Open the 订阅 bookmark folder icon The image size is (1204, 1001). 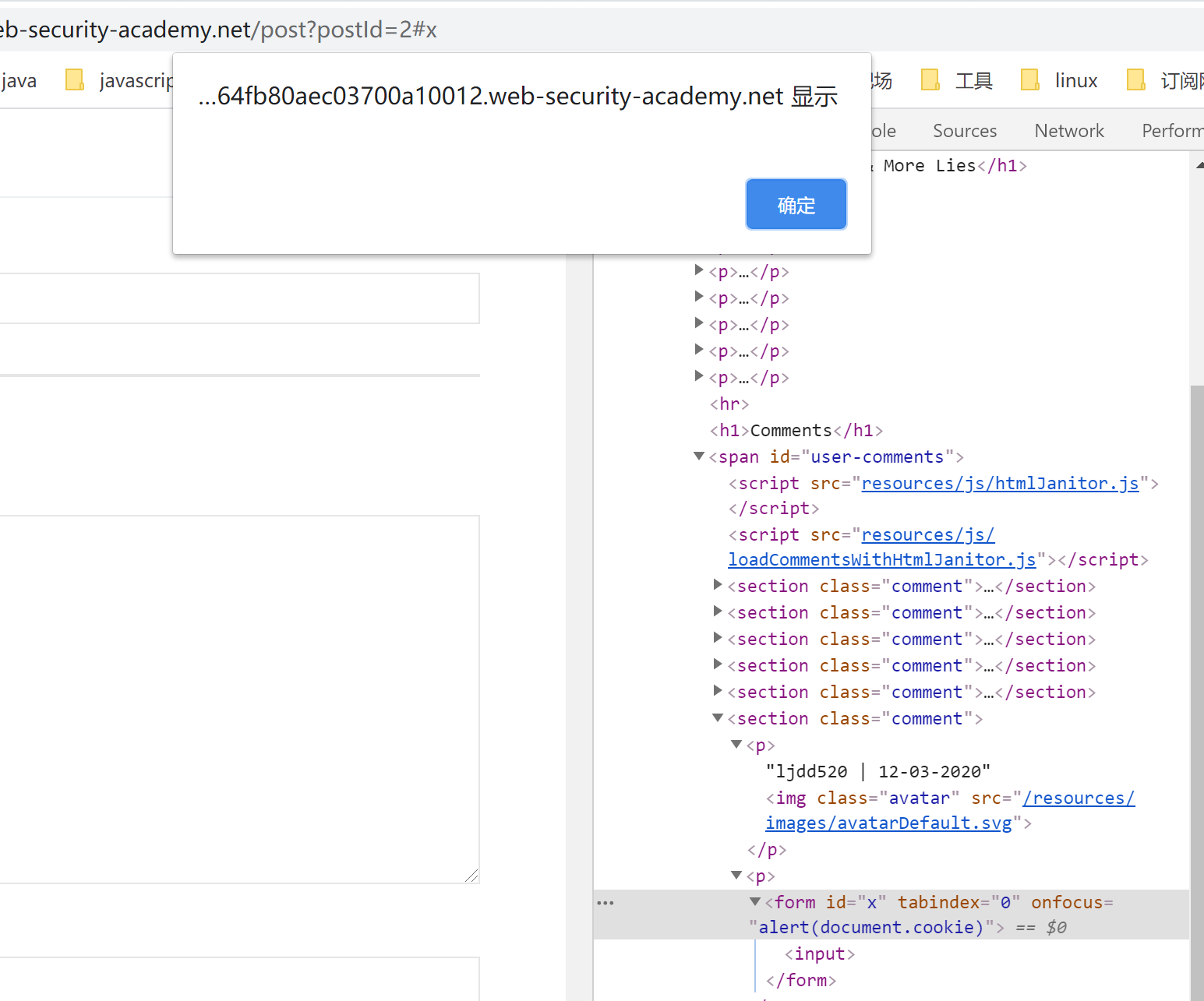click(1136, 80)
